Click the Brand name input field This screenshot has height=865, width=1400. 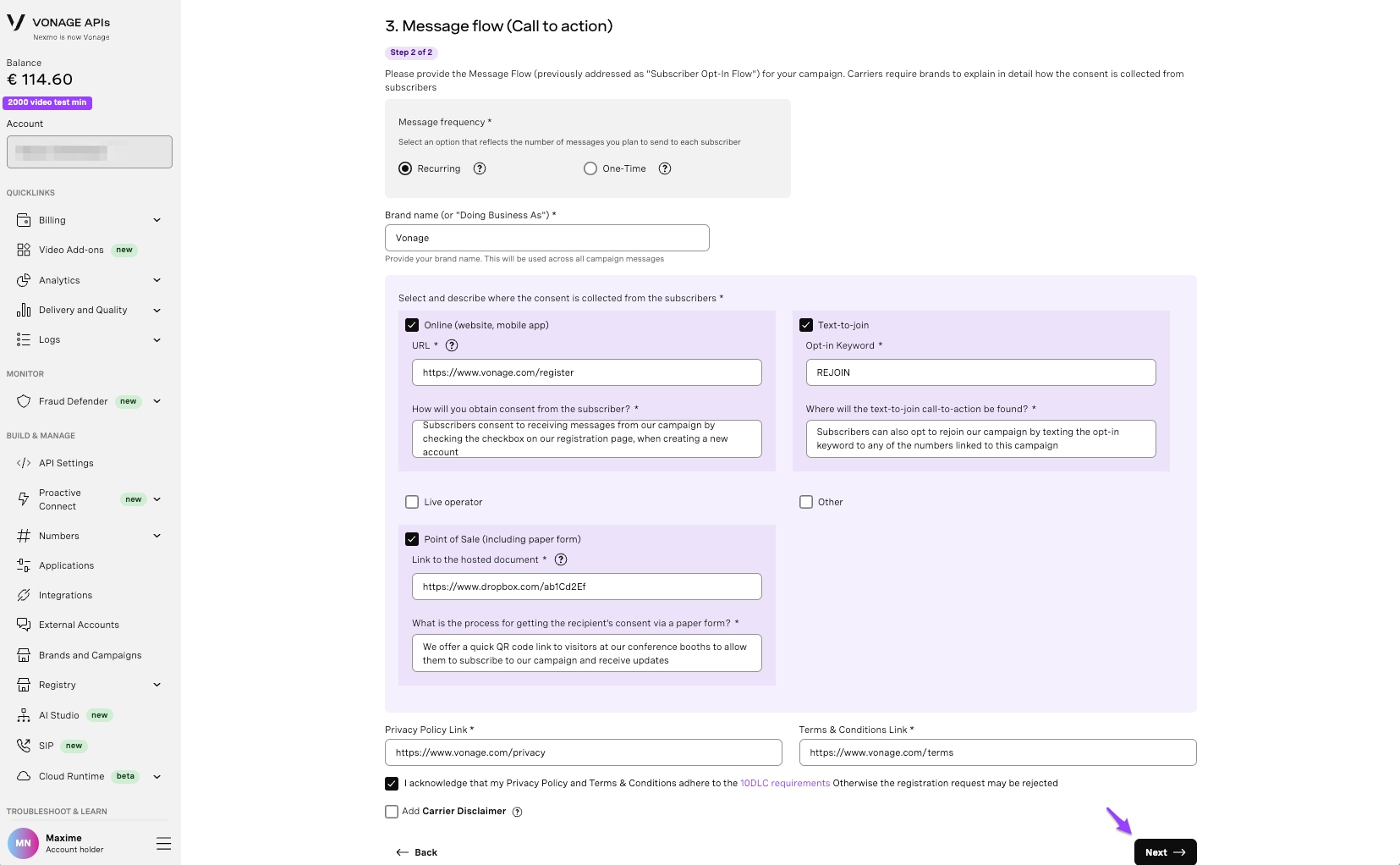546,238
